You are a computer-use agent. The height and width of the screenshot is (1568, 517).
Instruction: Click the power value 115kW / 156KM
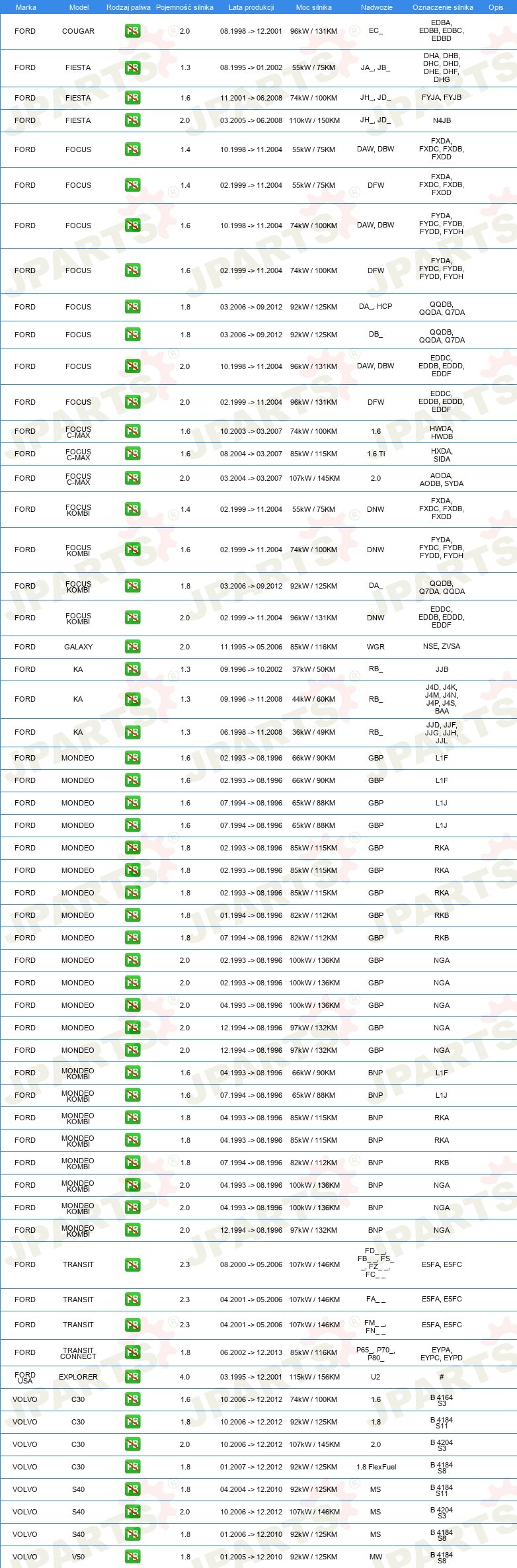[314, 1377]
